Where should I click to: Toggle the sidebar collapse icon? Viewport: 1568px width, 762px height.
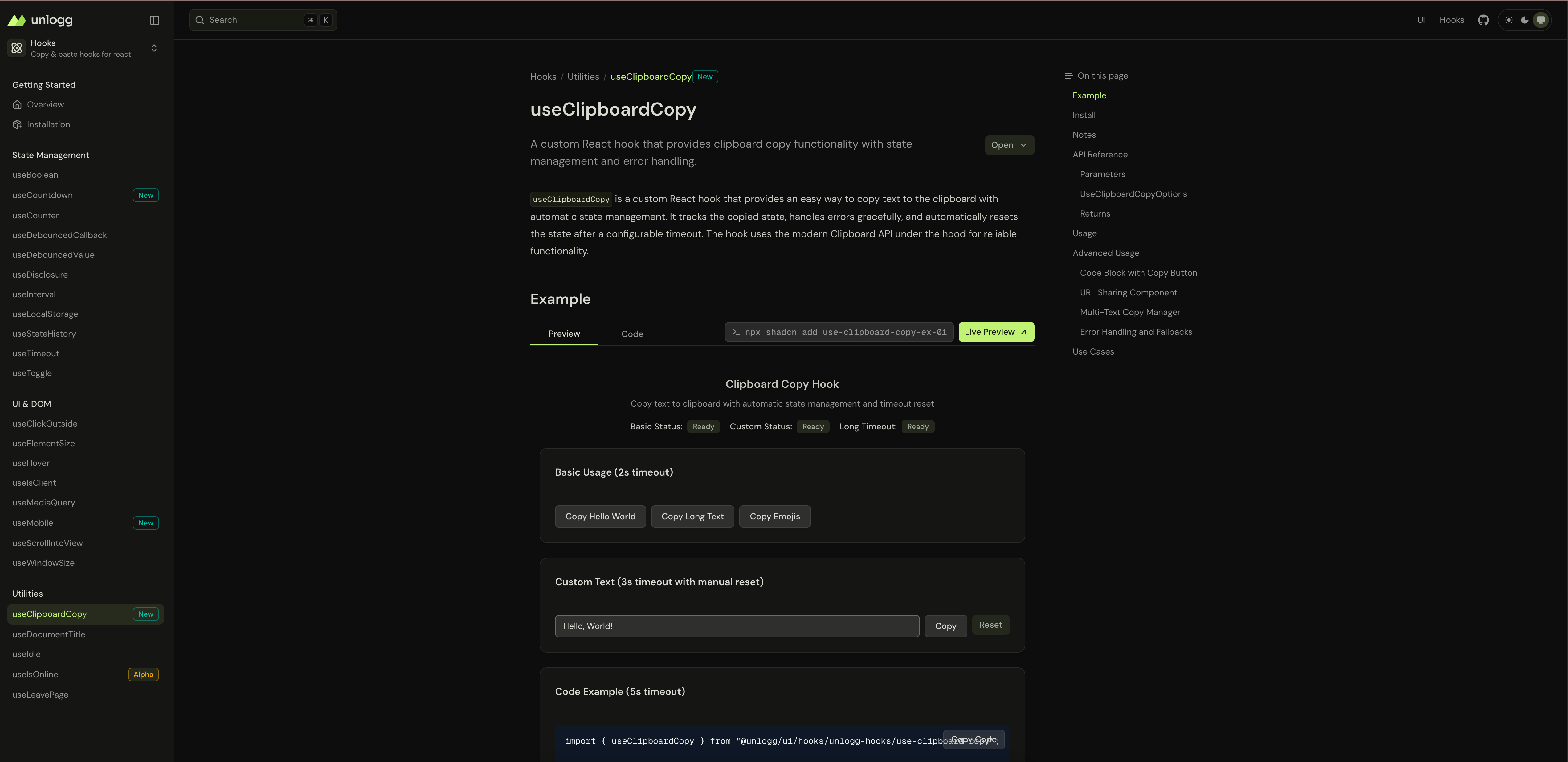point(154,19)
